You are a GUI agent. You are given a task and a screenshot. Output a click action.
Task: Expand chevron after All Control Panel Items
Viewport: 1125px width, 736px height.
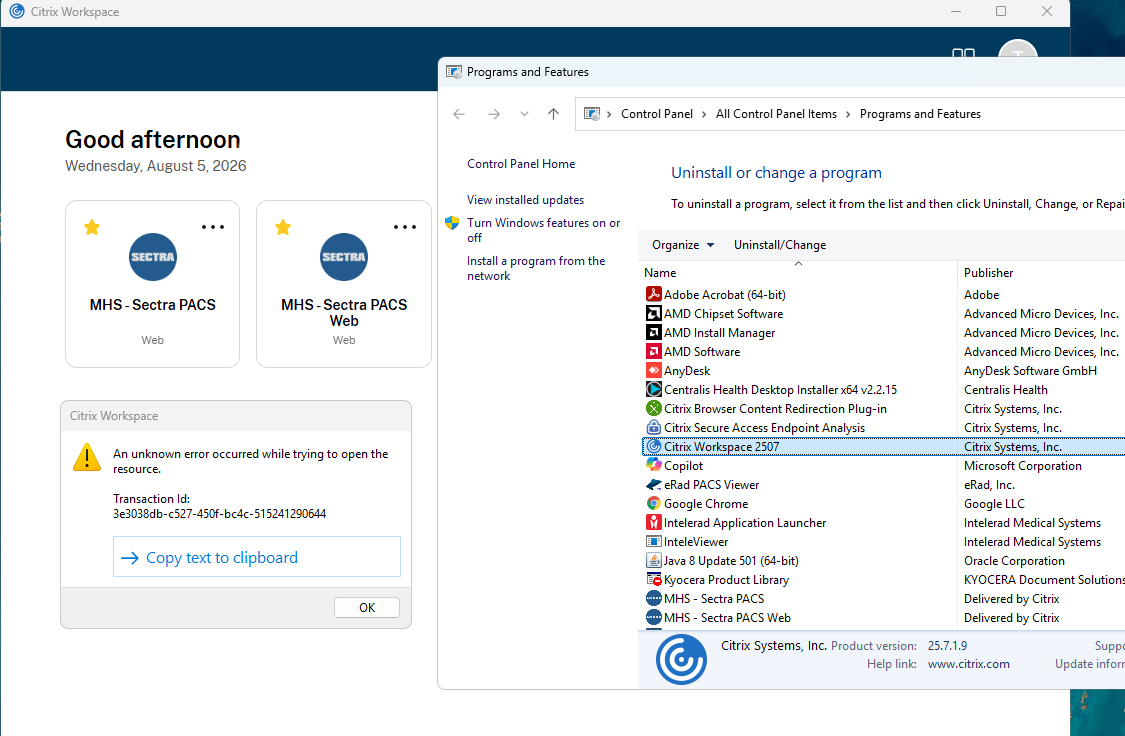pyautogui.click(x=848, y=114)
